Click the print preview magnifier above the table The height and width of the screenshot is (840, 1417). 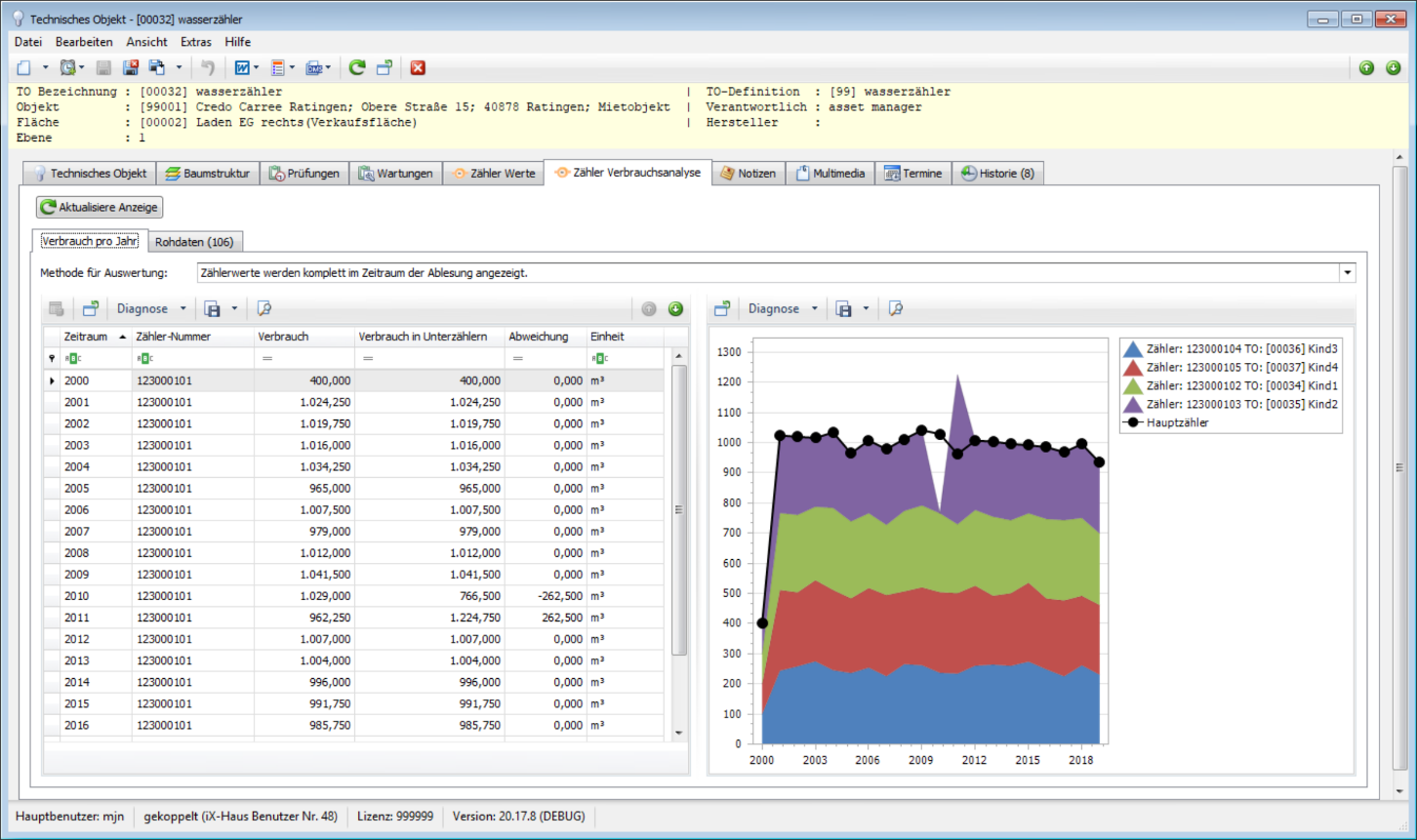pos(263,308)
